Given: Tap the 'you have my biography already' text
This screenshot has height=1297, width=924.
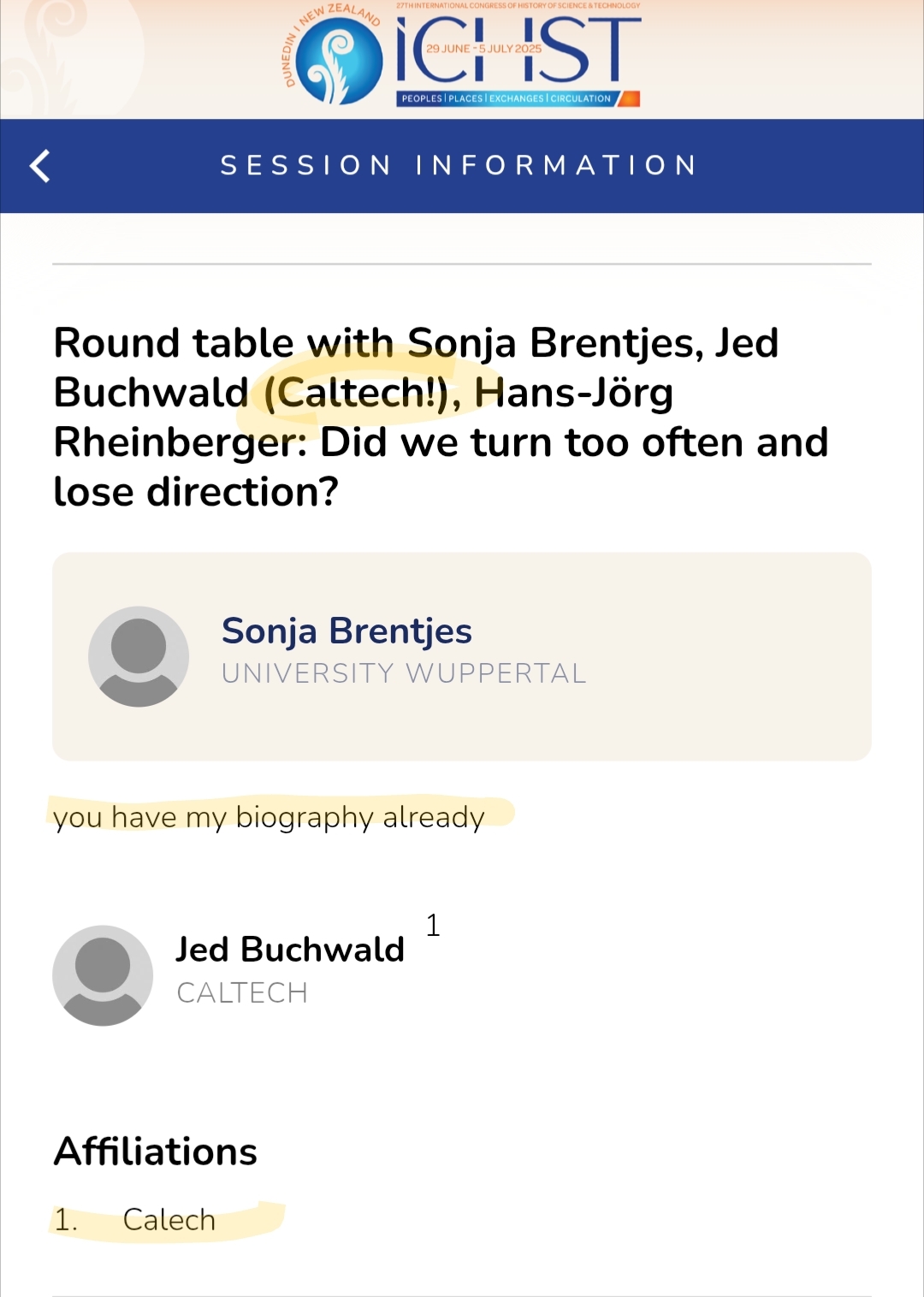Looking at the screenshot, I should tap(269, 817).
